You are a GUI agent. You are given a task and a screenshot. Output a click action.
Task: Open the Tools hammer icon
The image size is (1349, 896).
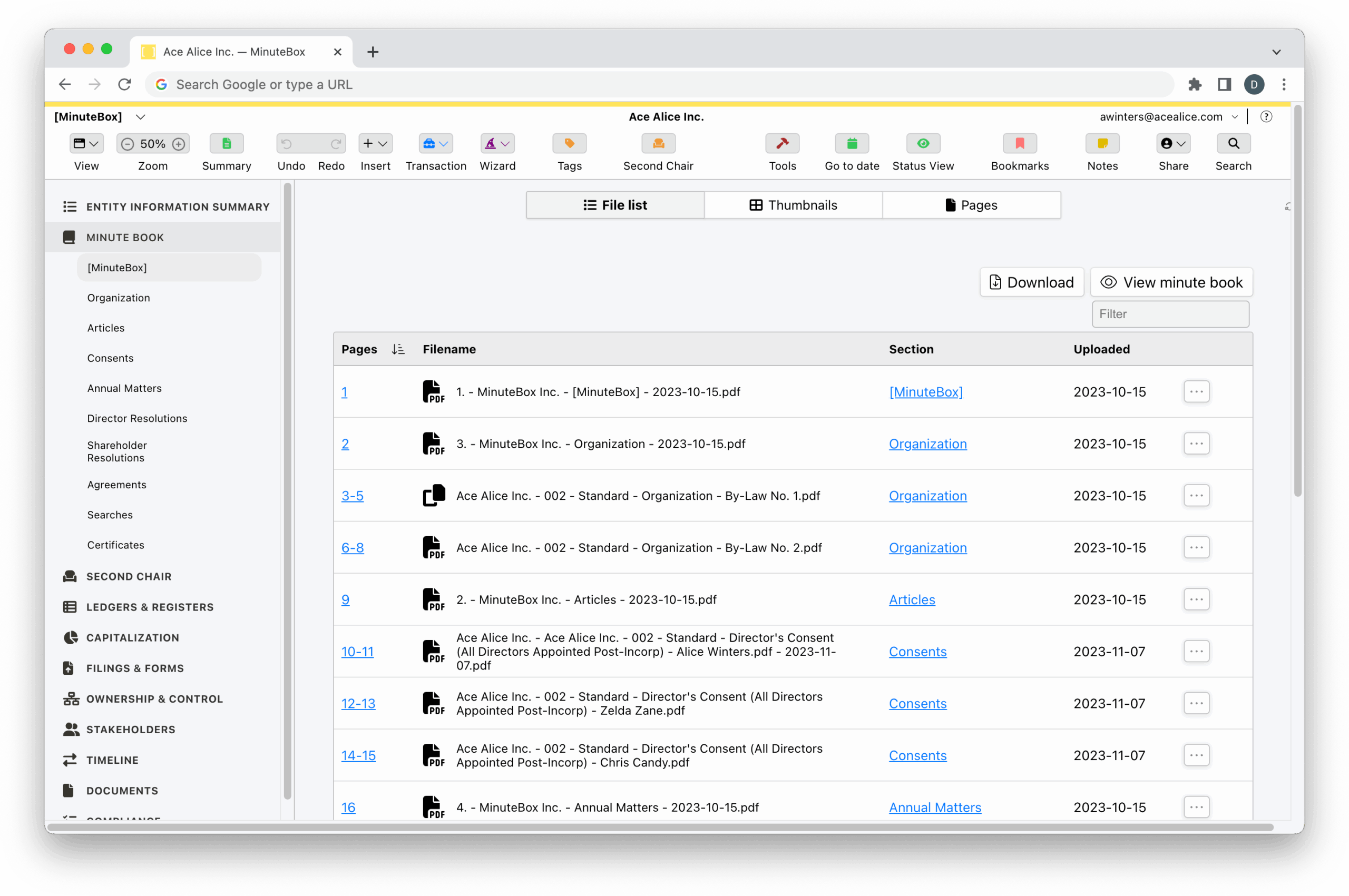782,143
